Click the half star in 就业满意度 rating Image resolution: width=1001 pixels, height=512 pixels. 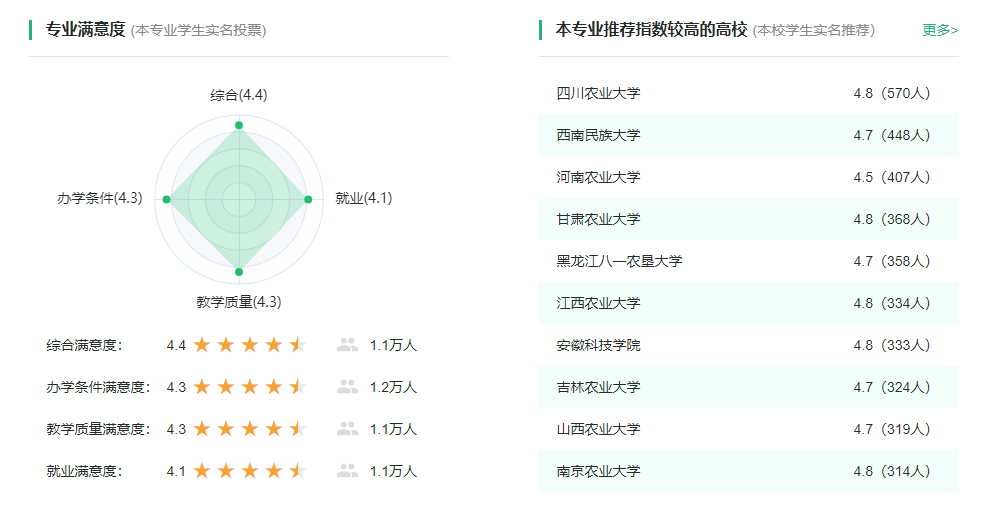pyautogui.click(x=297, y=471)
